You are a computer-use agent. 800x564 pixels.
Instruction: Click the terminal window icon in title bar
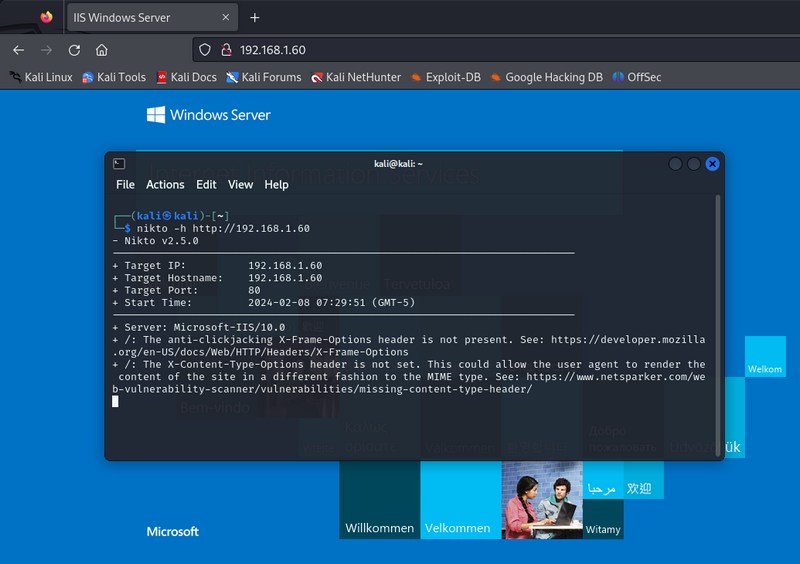(x=119, y=164)
